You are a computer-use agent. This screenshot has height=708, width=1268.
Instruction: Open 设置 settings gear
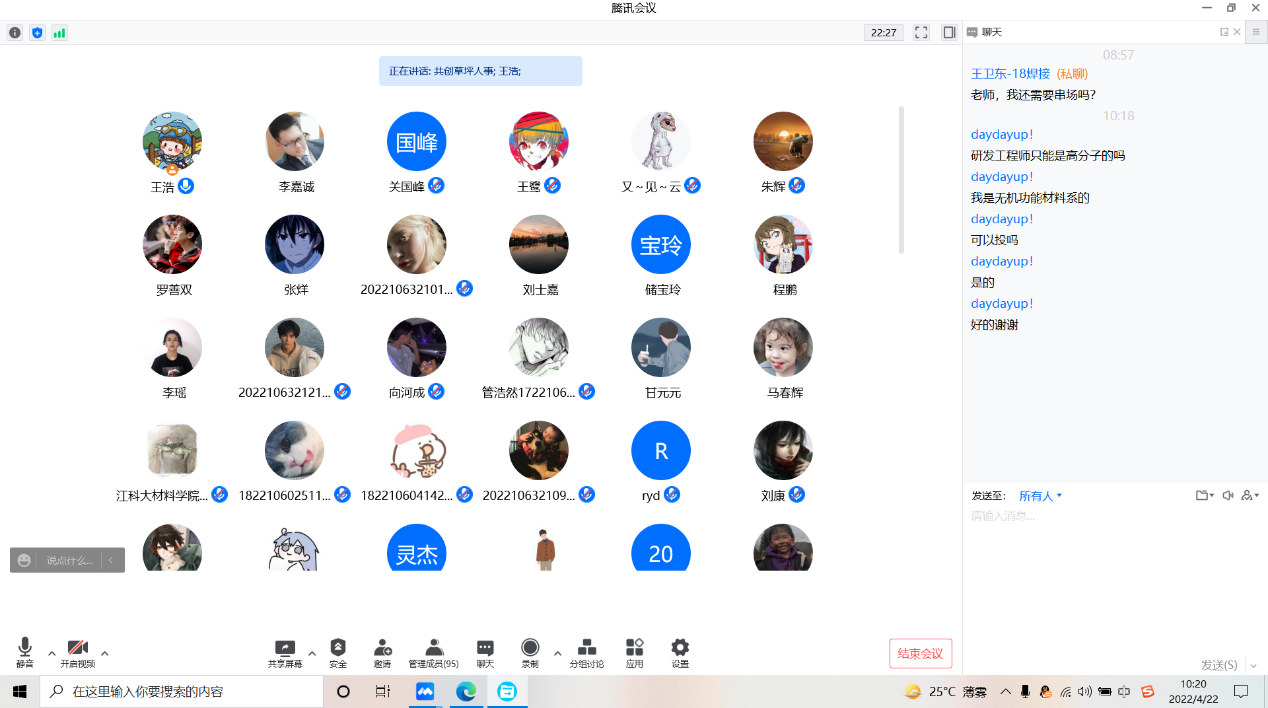tap(680, 652)
